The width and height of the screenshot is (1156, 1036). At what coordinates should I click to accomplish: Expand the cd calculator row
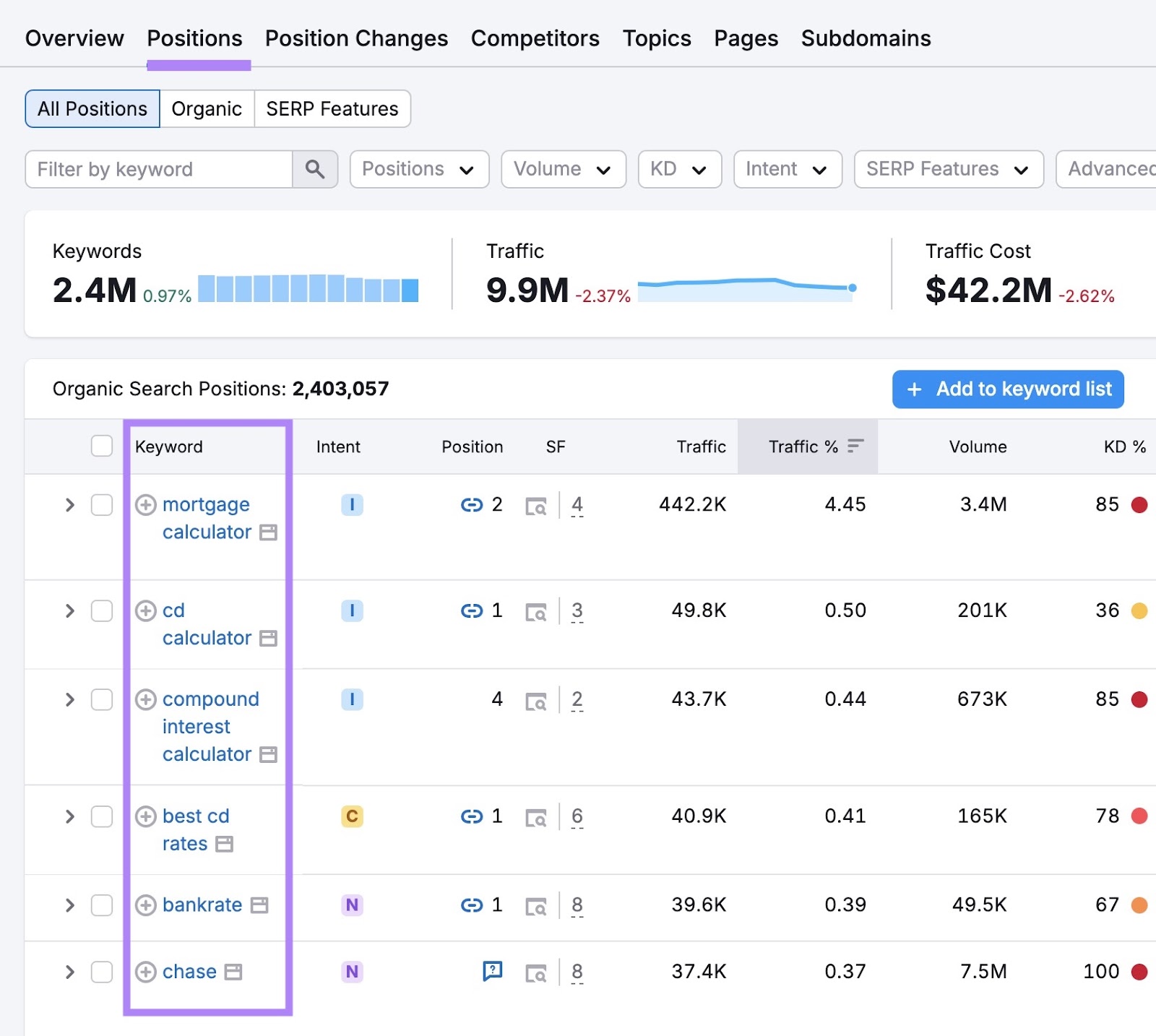click(69, 610)
